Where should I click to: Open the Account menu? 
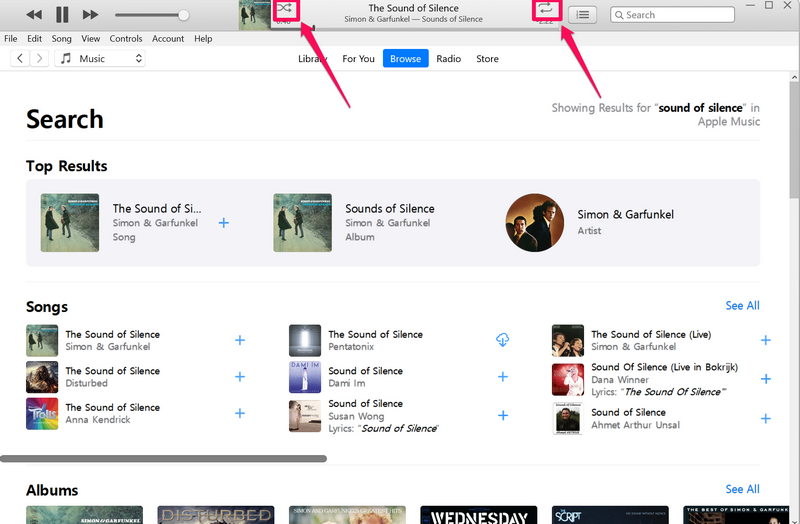tap(168, 39)
